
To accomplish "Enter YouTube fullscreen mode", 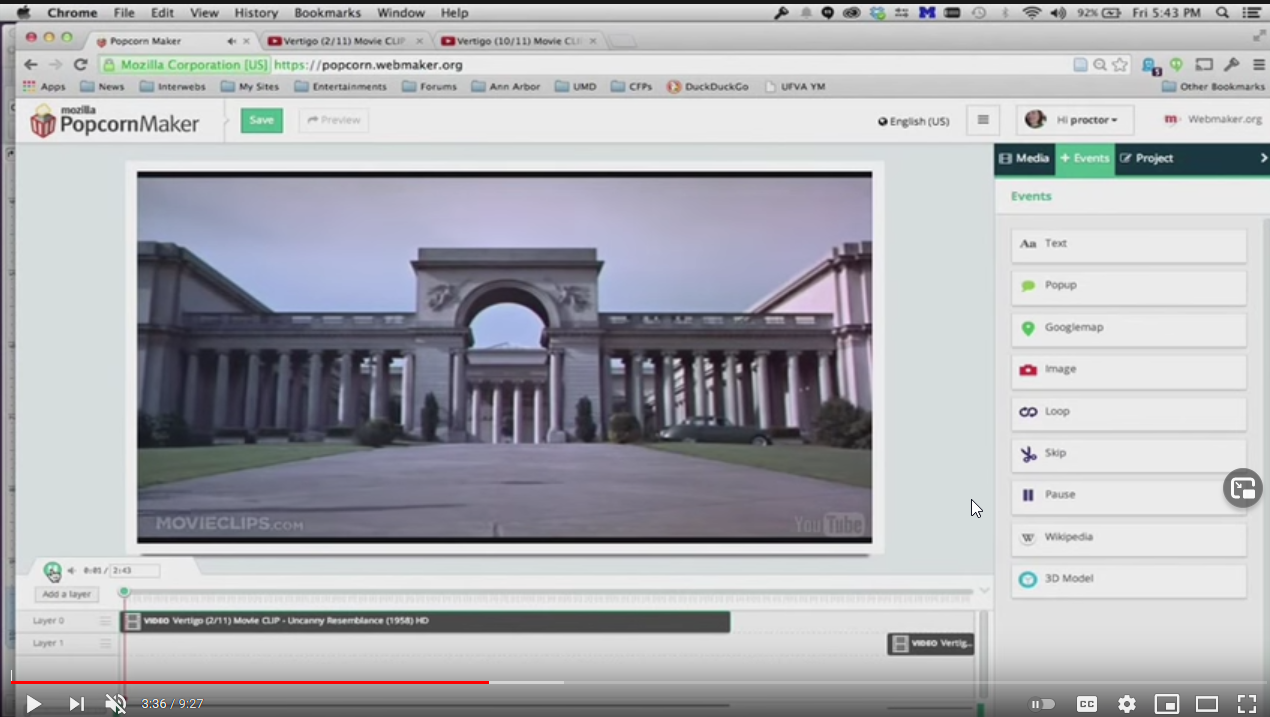I will pos(1247,704).
